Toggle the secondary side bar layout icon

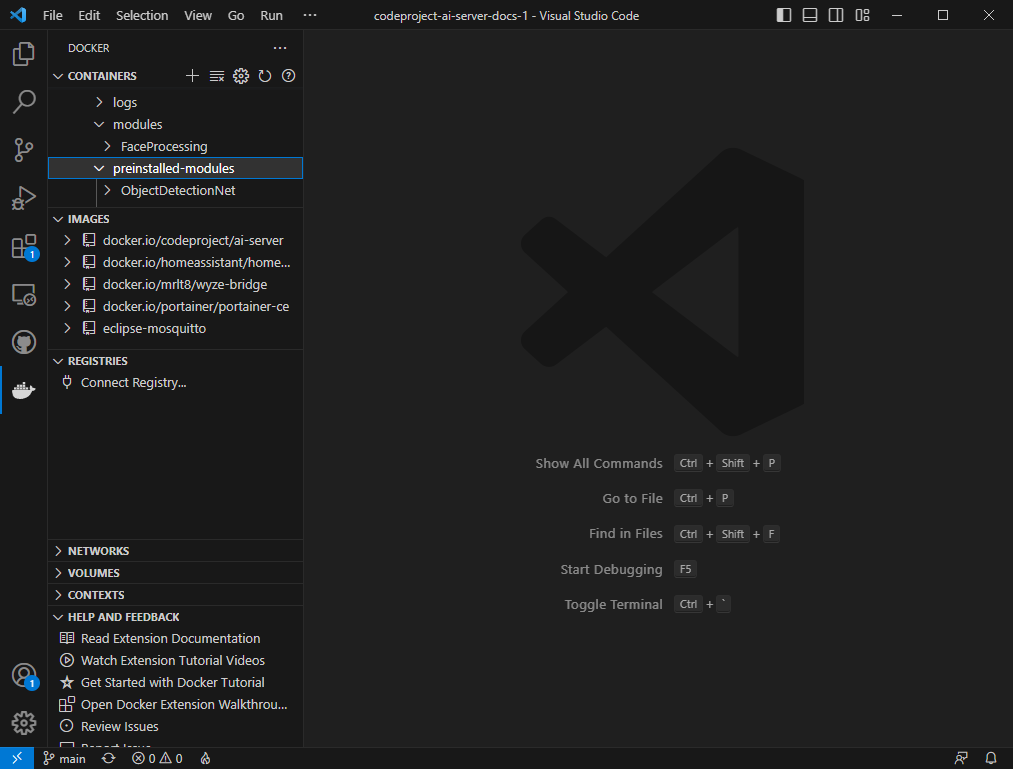click(x=836, y=16)
